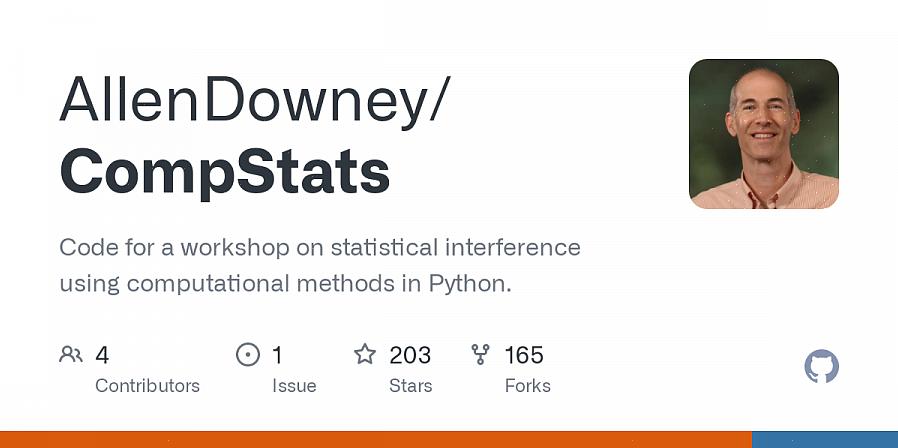Open the CompStats repository title
898x448 pixels.
click(224, 172)
